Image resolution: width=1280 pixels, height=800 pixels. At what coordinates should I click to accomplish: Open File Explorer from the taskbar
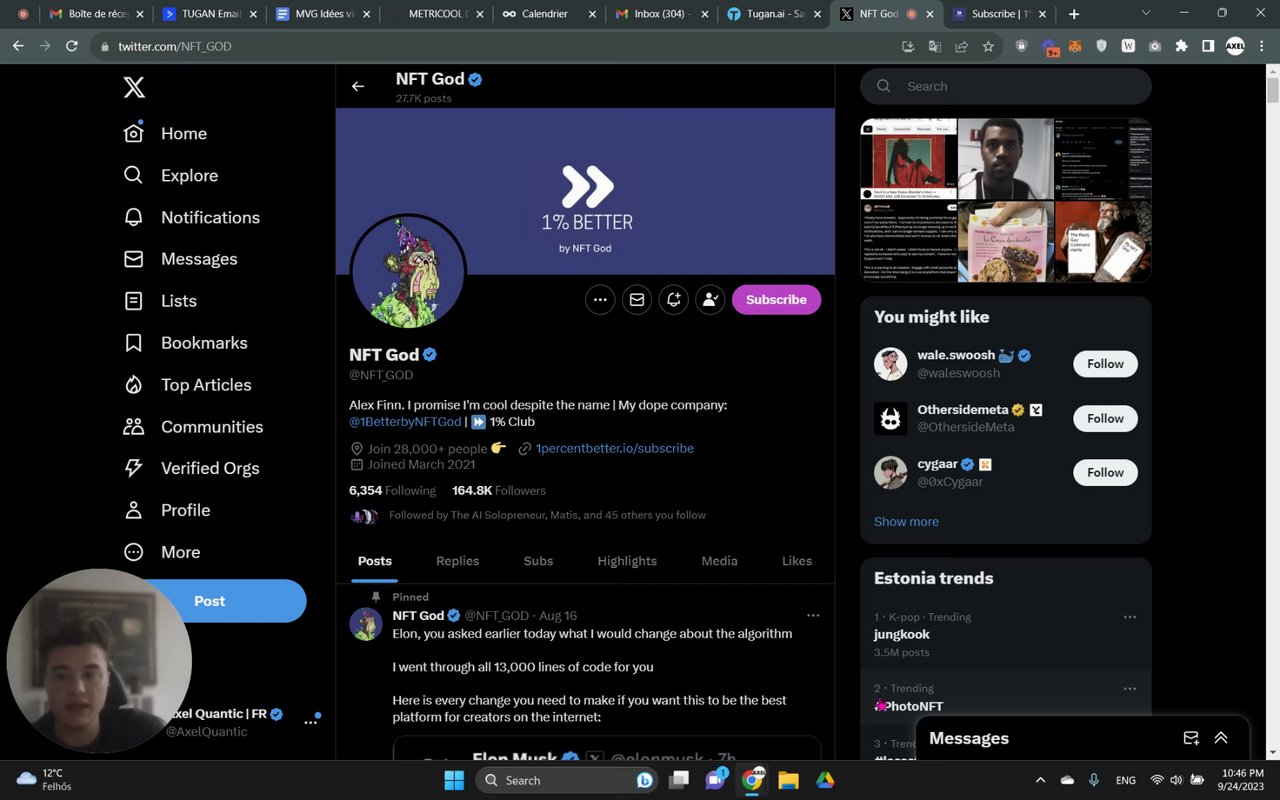[x=788, y=780]
